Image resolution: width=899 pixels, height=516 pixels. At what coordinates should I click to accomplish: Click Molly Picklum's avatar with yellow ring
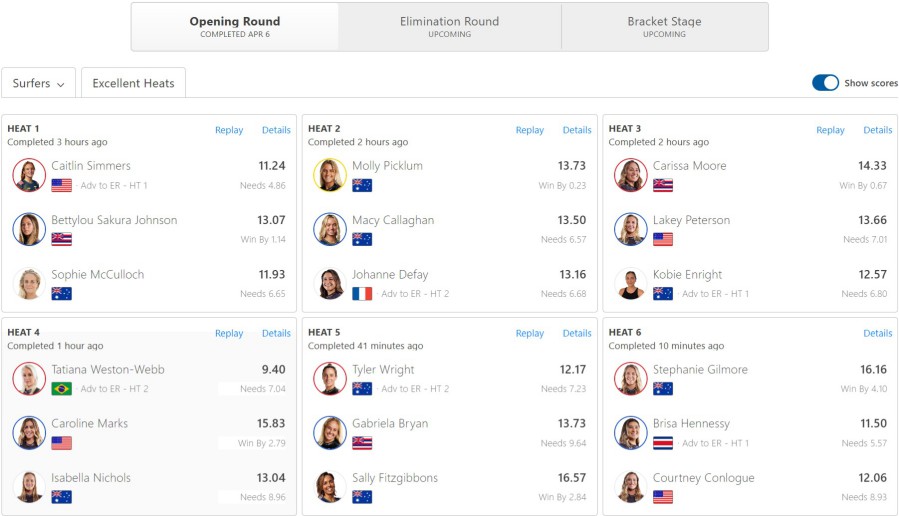click(x=330, y=175)
